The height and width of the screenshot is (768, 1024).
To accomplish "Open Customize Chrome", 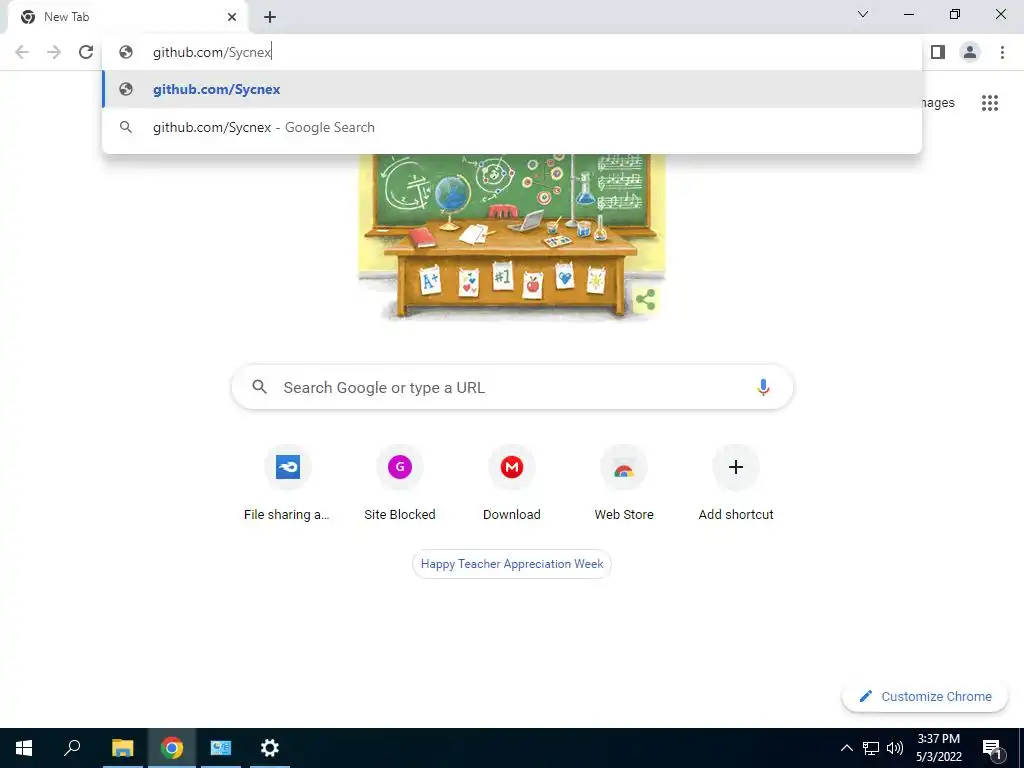I will click(x=925, y=696).
